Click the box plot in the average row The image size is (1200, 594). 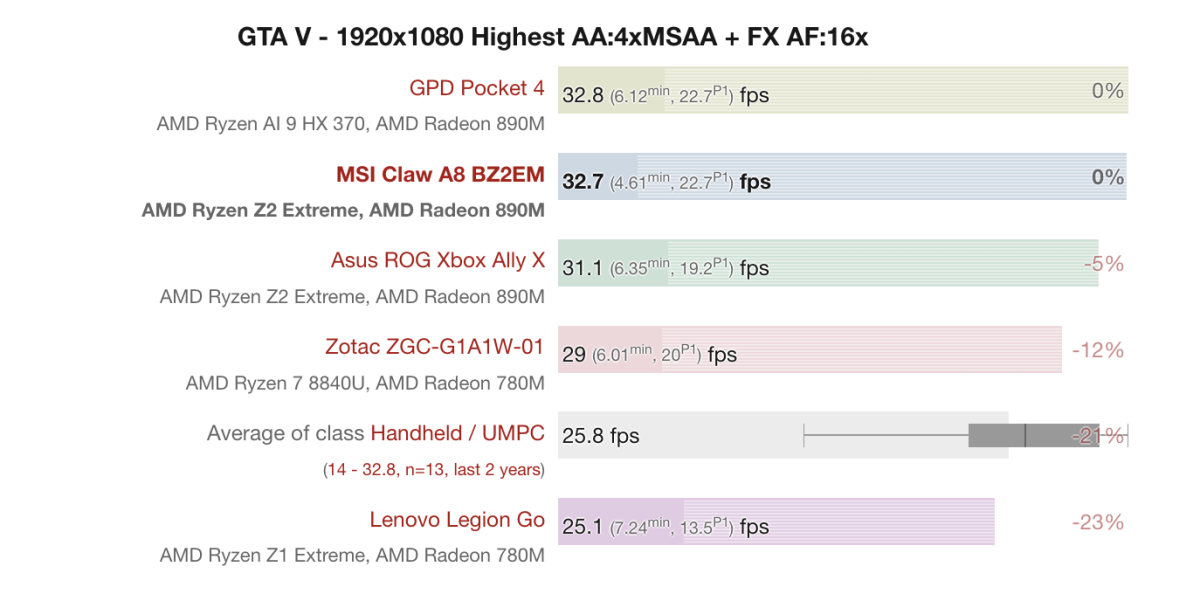1030,435
